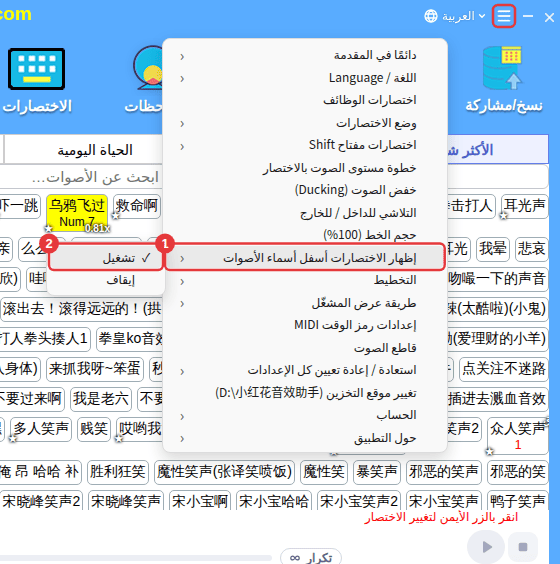
Task: Play the 鸭子笑声 sound button
Action: pos(518,501)
